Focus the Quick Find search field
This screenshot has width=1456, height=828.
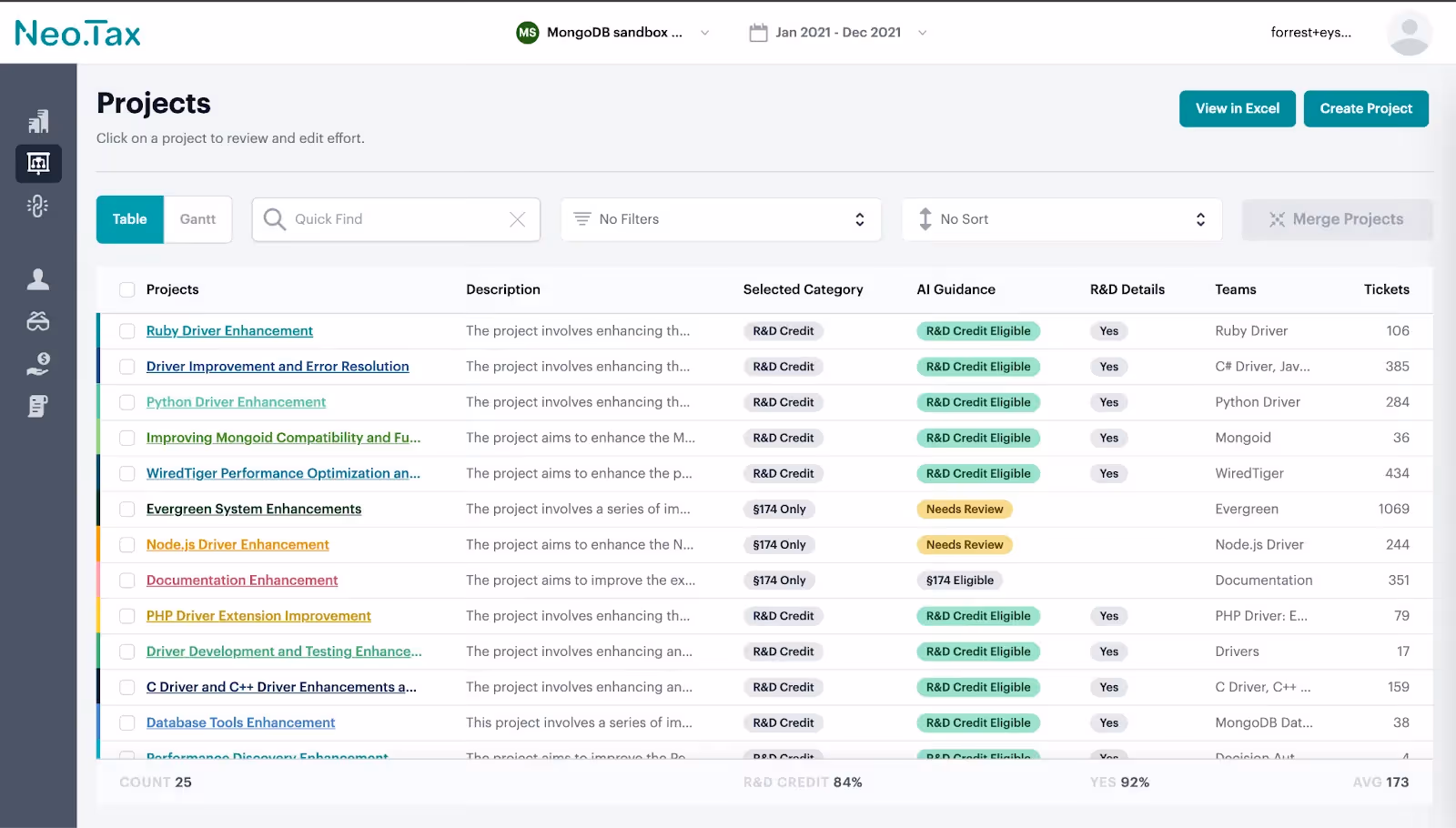click(396, 219)
